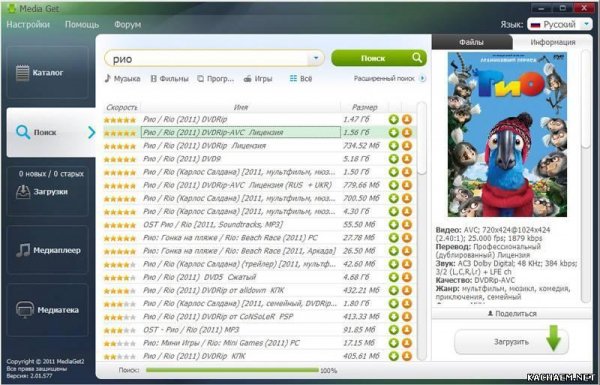The height and width of the screenshot is (385, 600).
Task: Filter results by Игры
Action: point(258,79)
